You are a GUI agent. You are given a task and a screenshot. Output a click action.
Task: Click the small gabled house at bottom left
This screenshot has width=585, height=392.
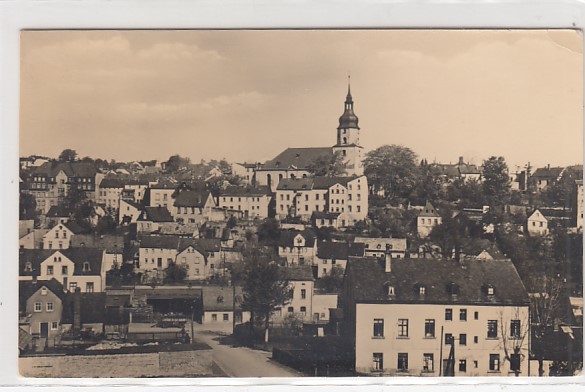coord(42,307)
